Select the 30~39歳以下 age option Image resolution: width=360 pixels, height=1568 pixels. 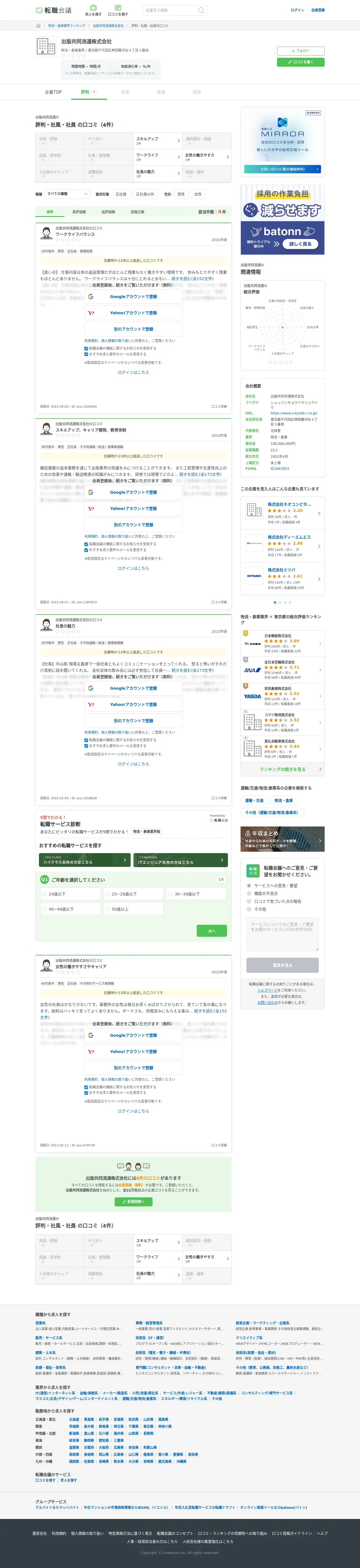pos(196,894)
